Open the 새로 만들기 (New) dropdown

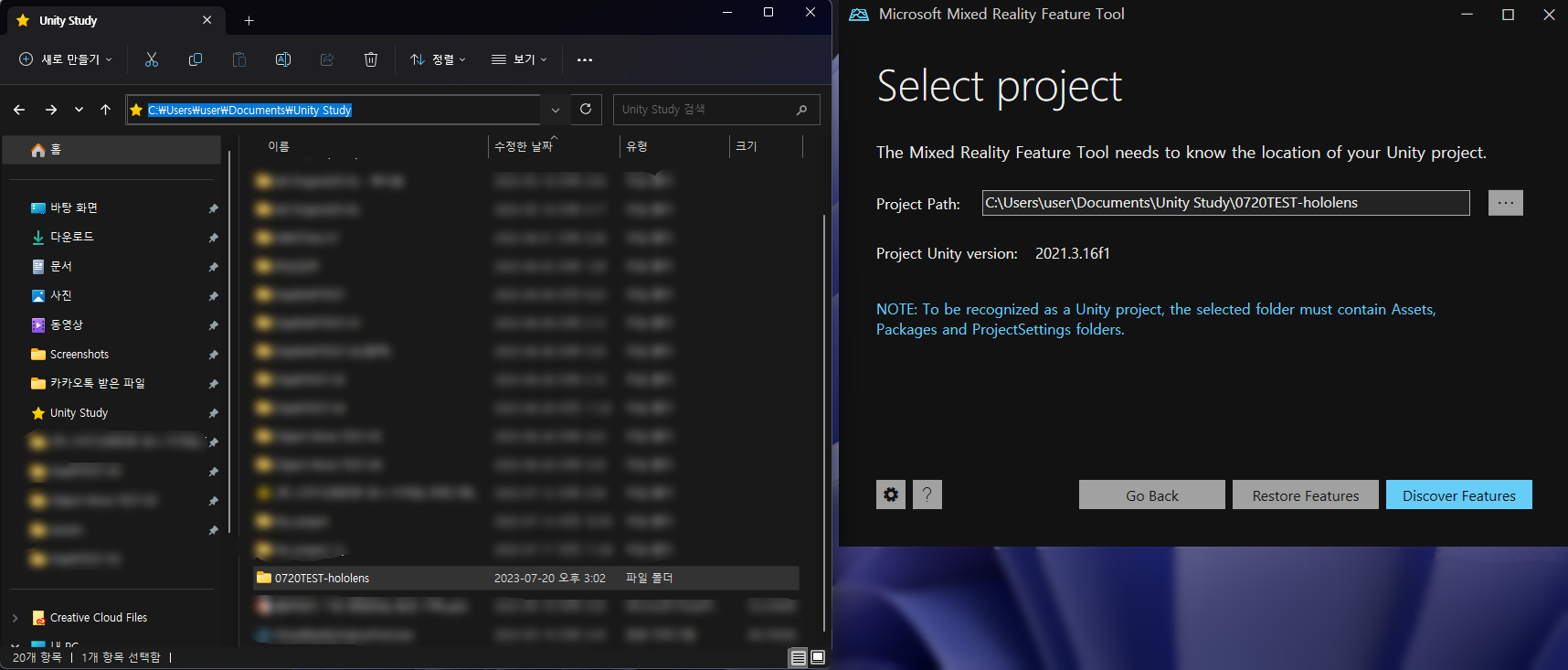(x=66, y=59)
